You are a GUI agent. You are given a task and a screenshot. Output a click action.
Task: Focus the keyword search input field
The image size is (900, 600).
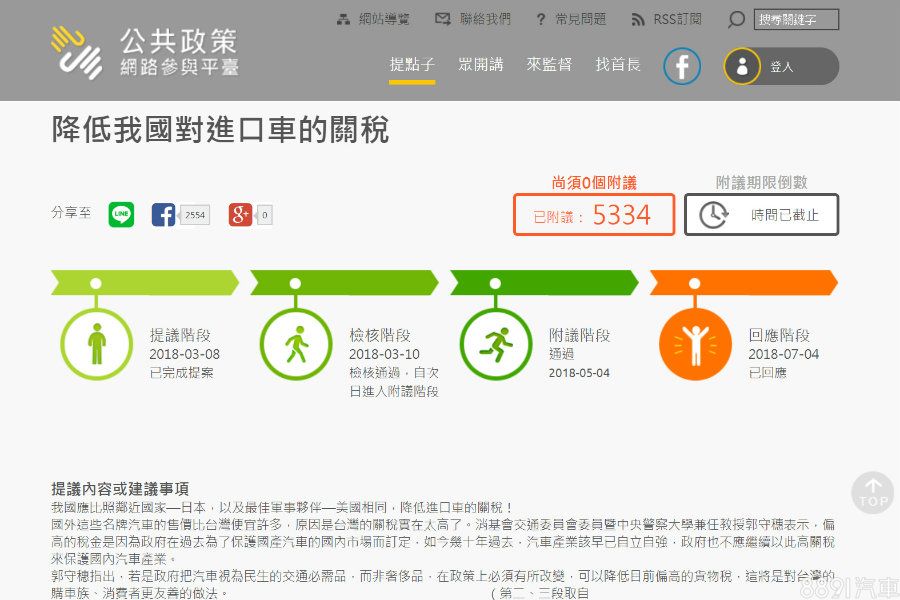pos(796,20)
